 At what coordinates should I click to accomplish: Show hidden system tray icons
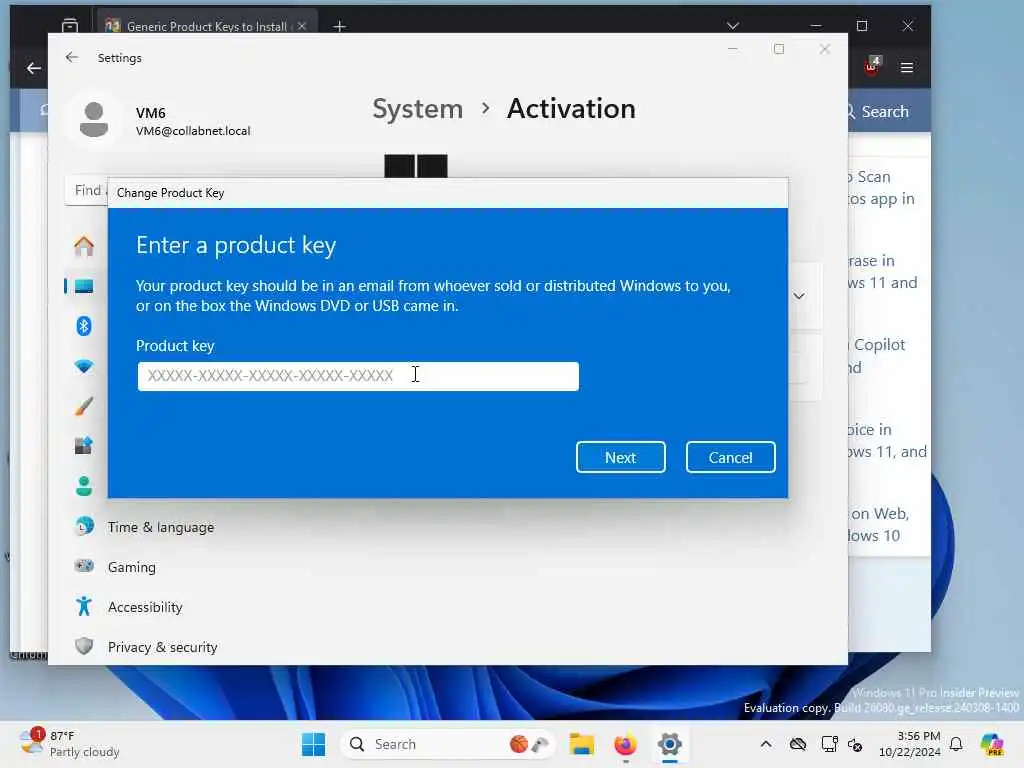tap(766, 744)
